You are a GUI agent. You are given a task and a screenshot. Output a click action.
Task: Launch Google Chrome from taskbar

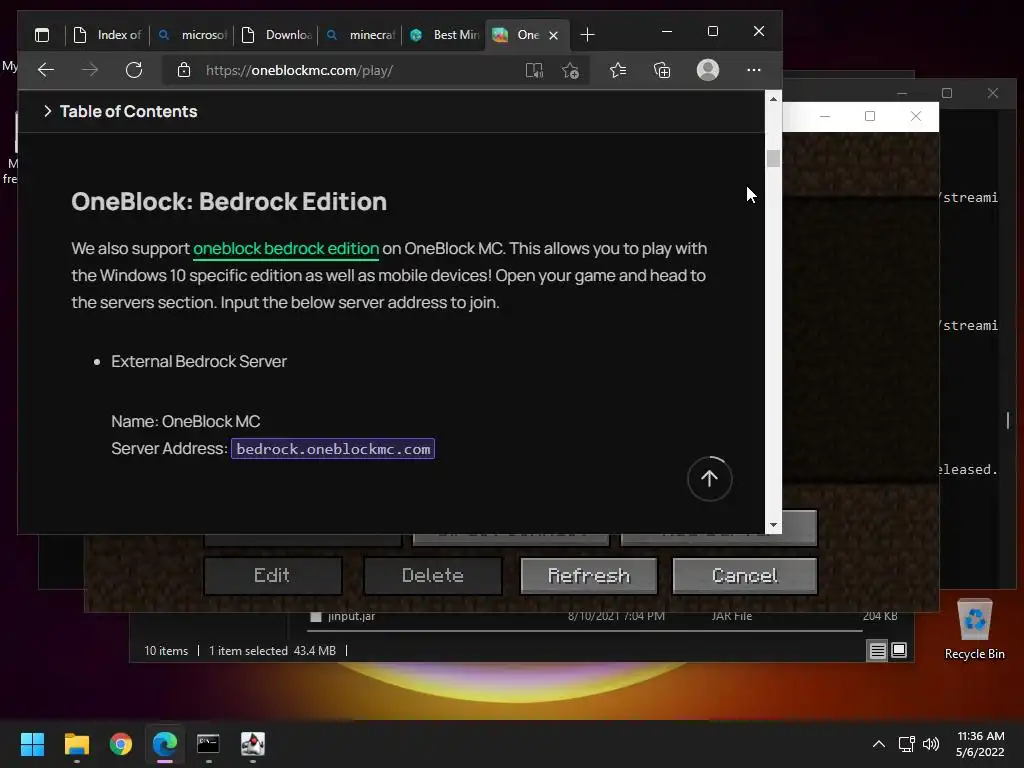click(x=121, y=744)
